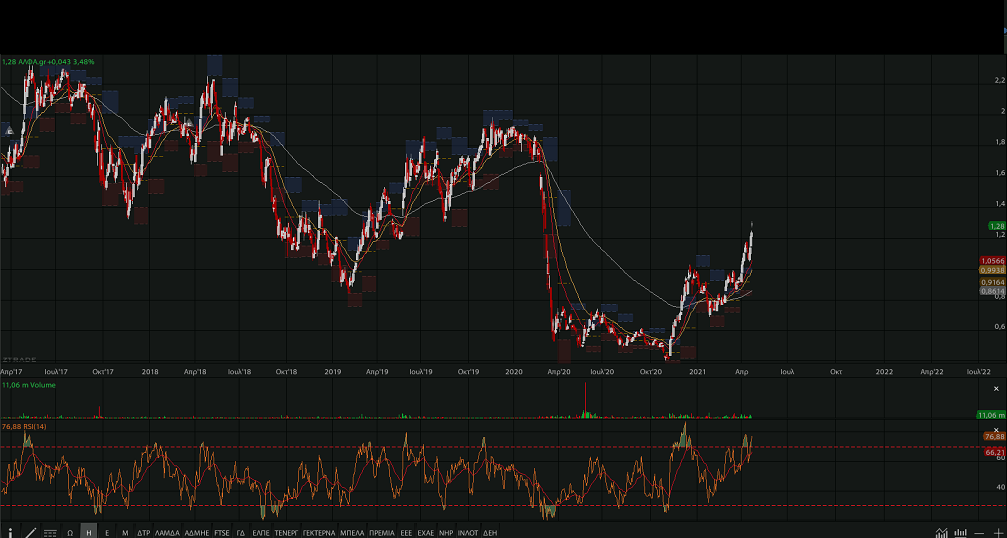
Task: Open the chart type icon
Action: click(x=941, y=532)
